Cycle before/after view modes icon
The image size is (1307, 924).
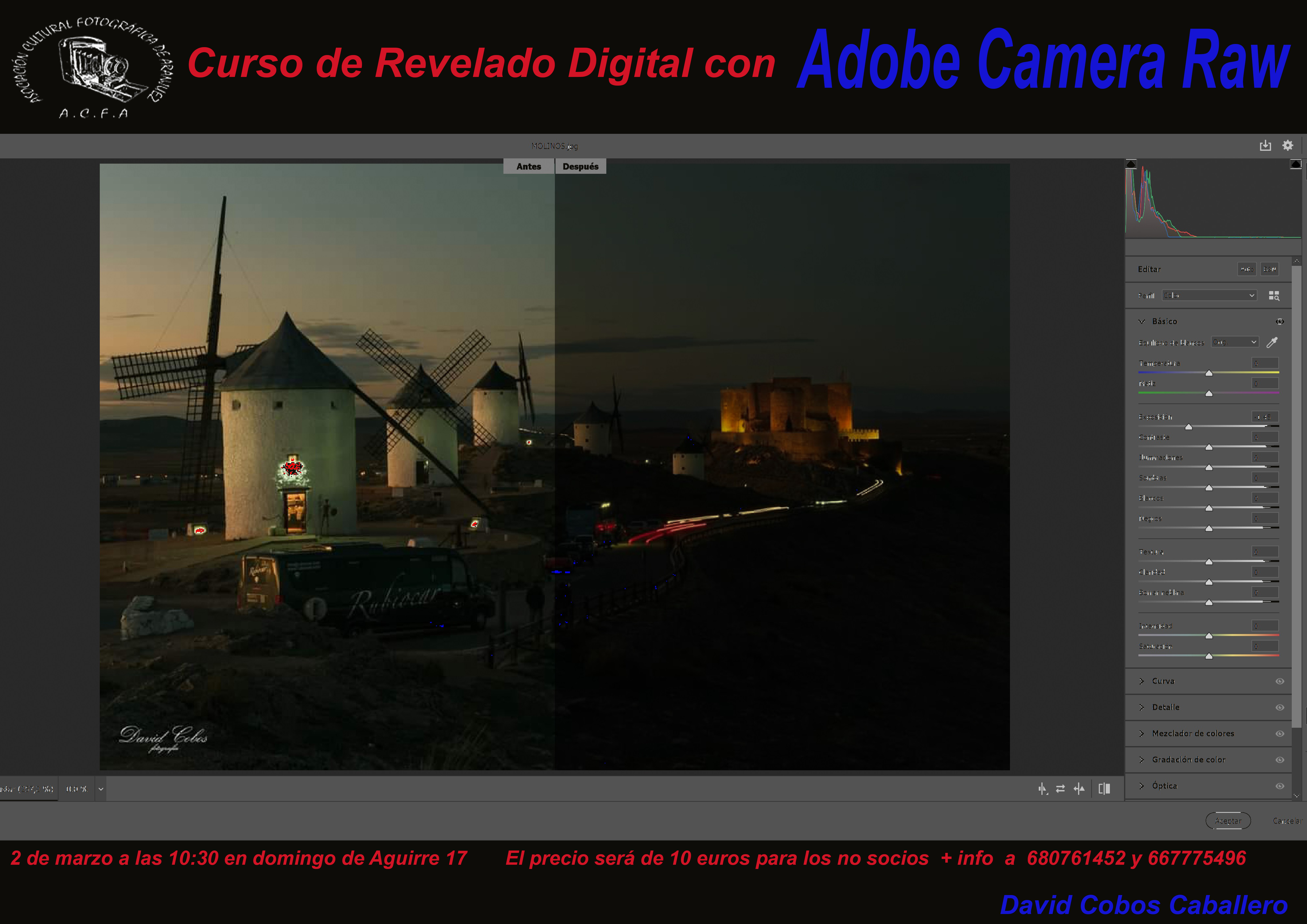pos(1042,789)
